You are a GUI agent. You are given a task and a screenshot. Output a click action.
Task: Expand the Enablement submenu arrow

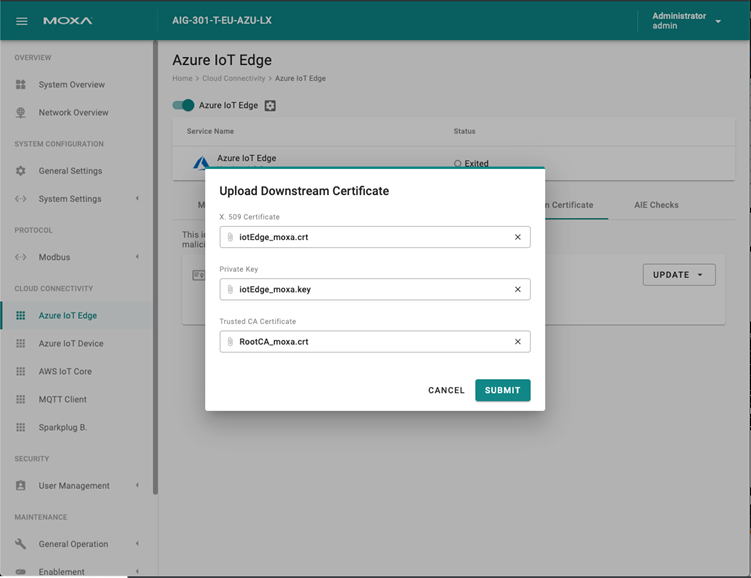click(x=137, y=571)
